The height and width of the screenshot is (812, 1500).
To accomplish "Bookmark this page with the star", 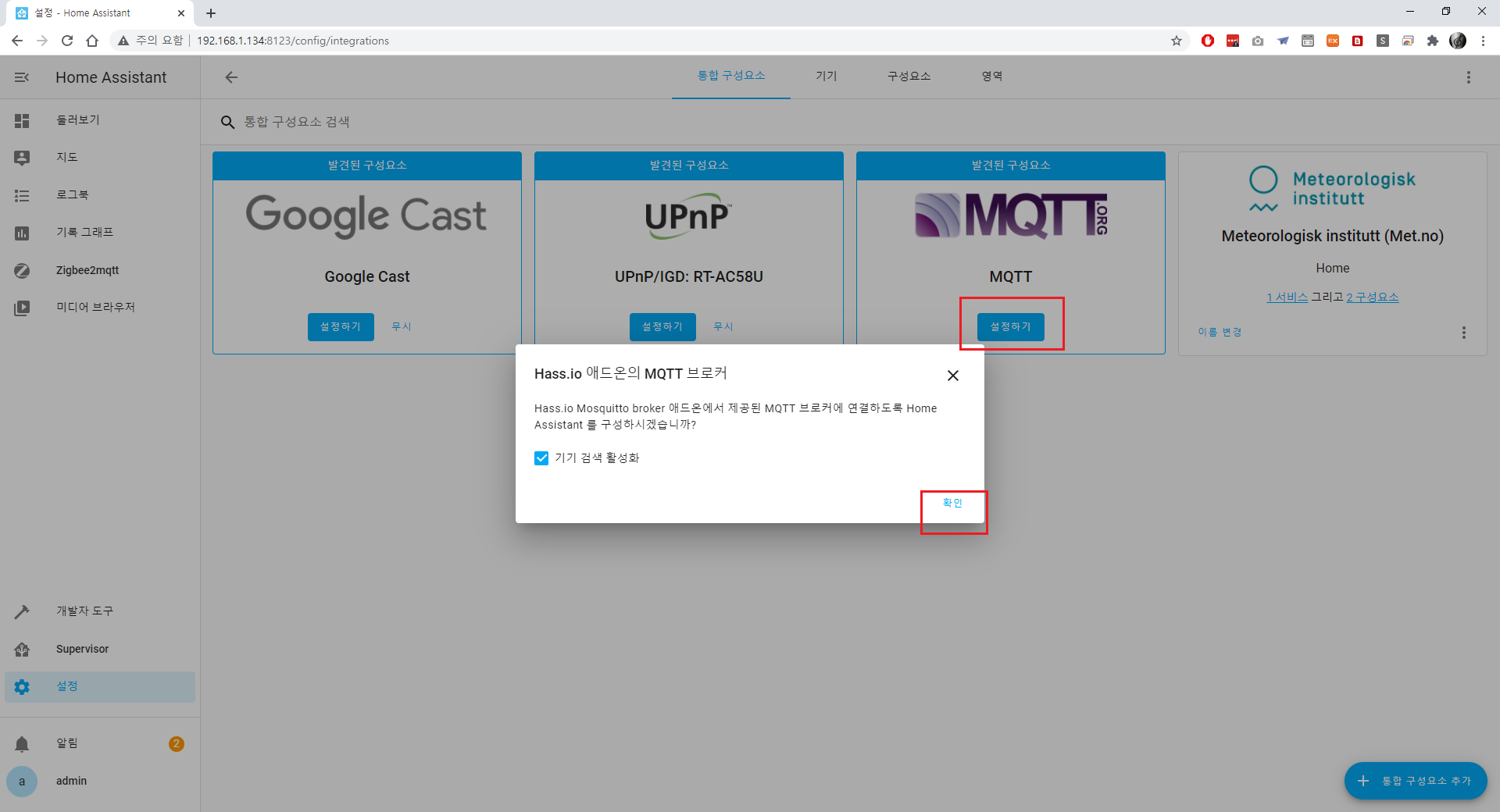I will [x=1177, y=41].
